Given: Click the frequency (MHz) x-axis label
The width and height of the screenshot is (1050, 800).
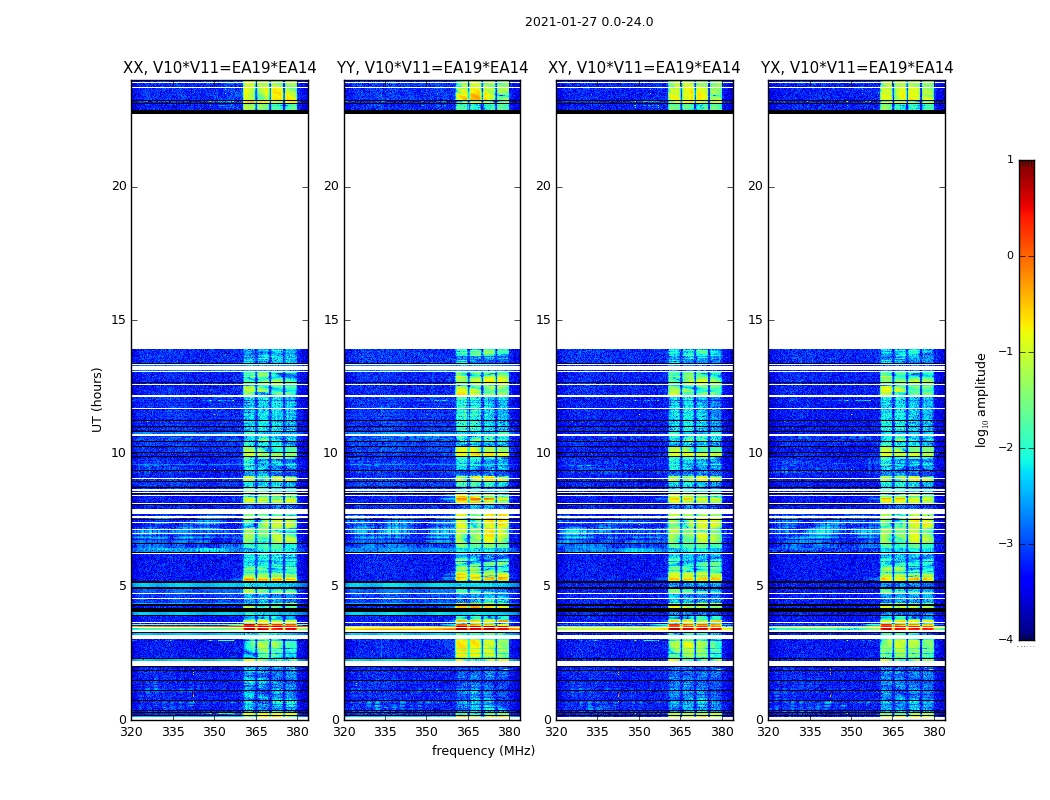Looking at the screenshot, I should tap(483, 751).
